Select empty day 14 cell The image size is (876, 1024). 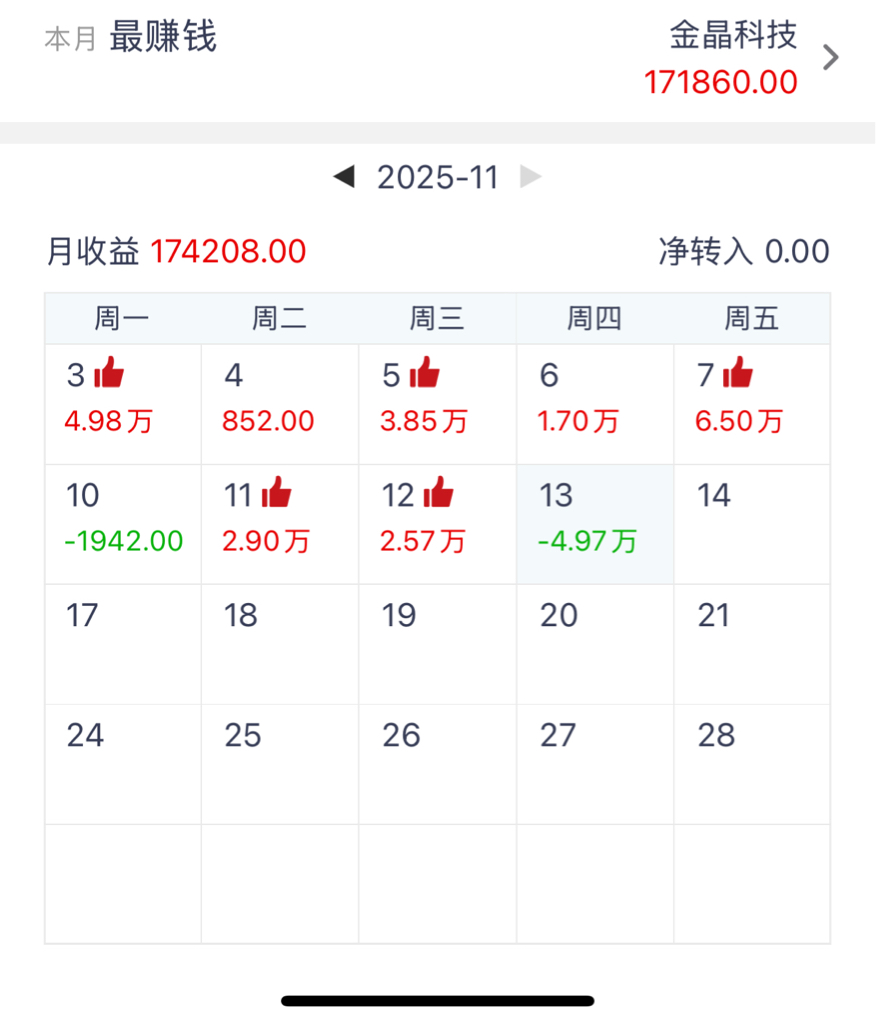[752, 524]
